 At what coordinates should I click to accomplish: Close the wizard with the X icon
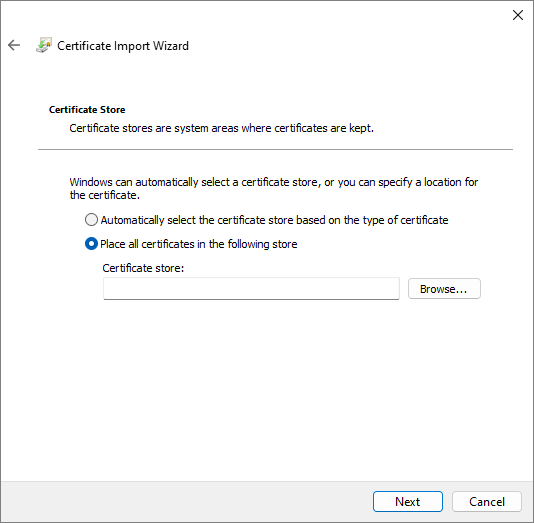coord(518,15)
